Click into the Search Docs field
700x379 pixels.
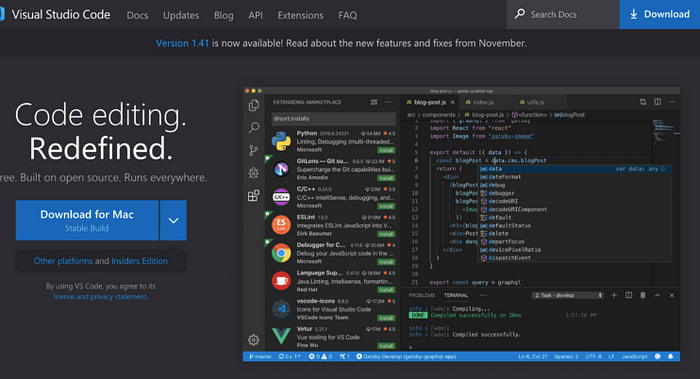point(563,14)
